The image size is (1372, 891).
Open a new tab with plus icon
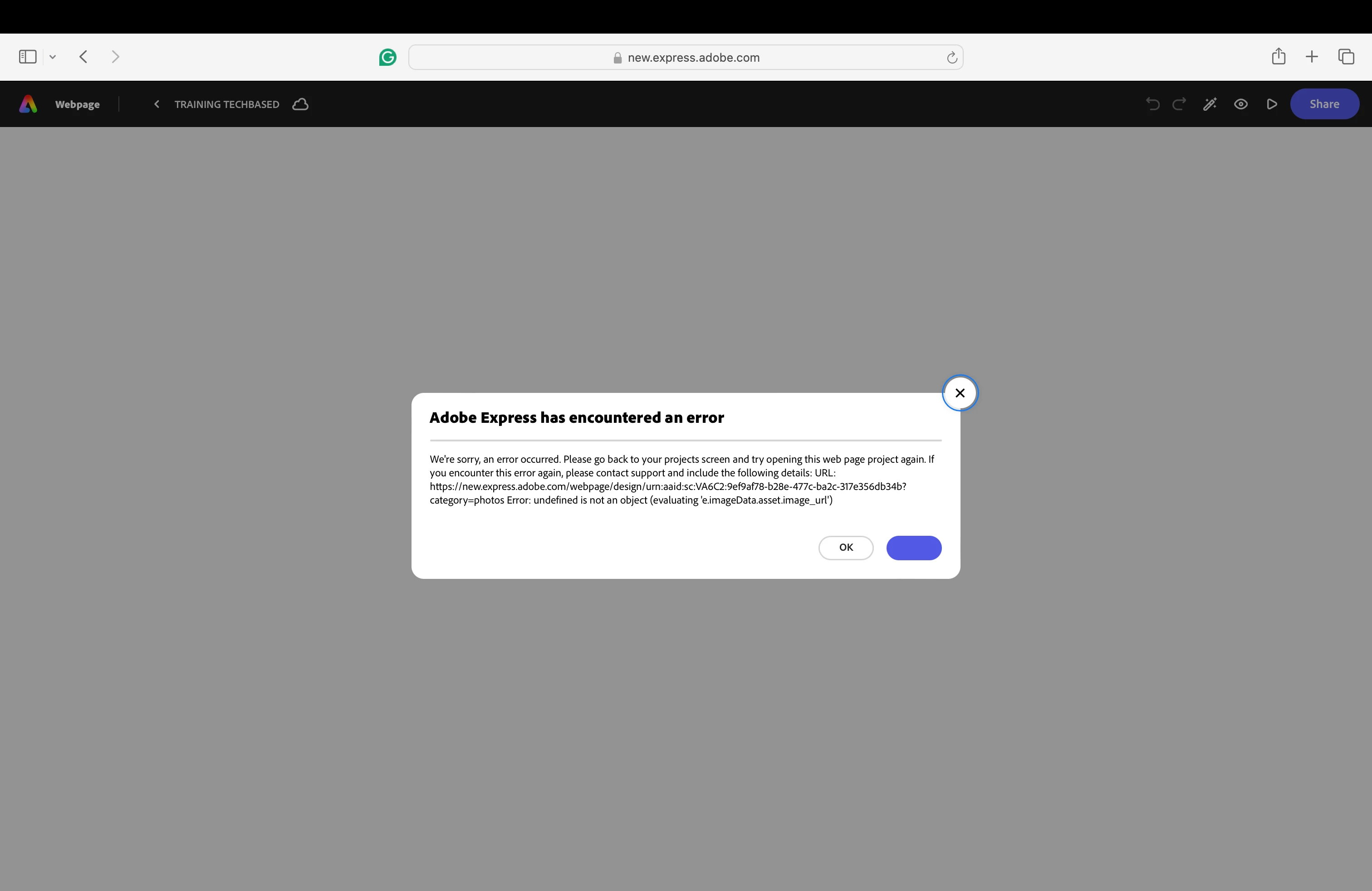tap(1312, 56)
